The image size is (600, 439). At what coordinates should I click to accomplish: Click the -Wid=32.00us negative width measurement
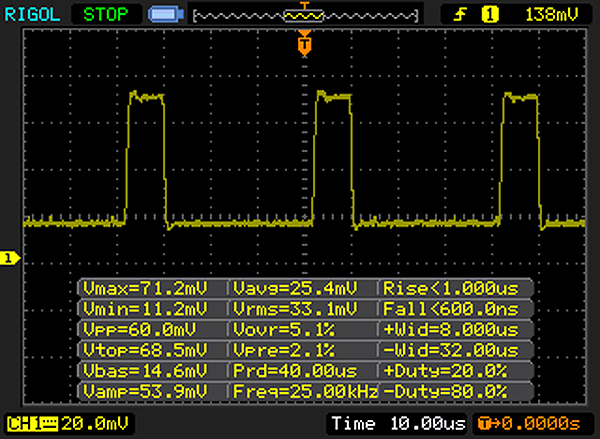pos(451,350)
